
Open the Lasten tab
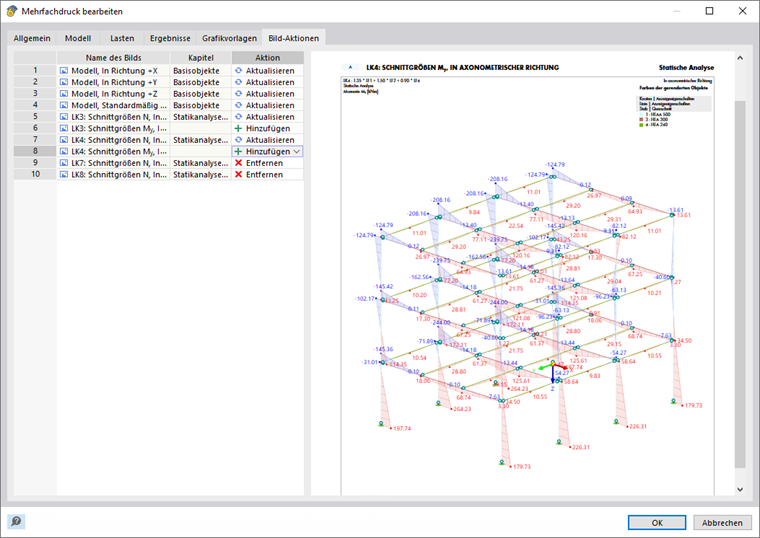pyautogui.click(x=122, y=38)
